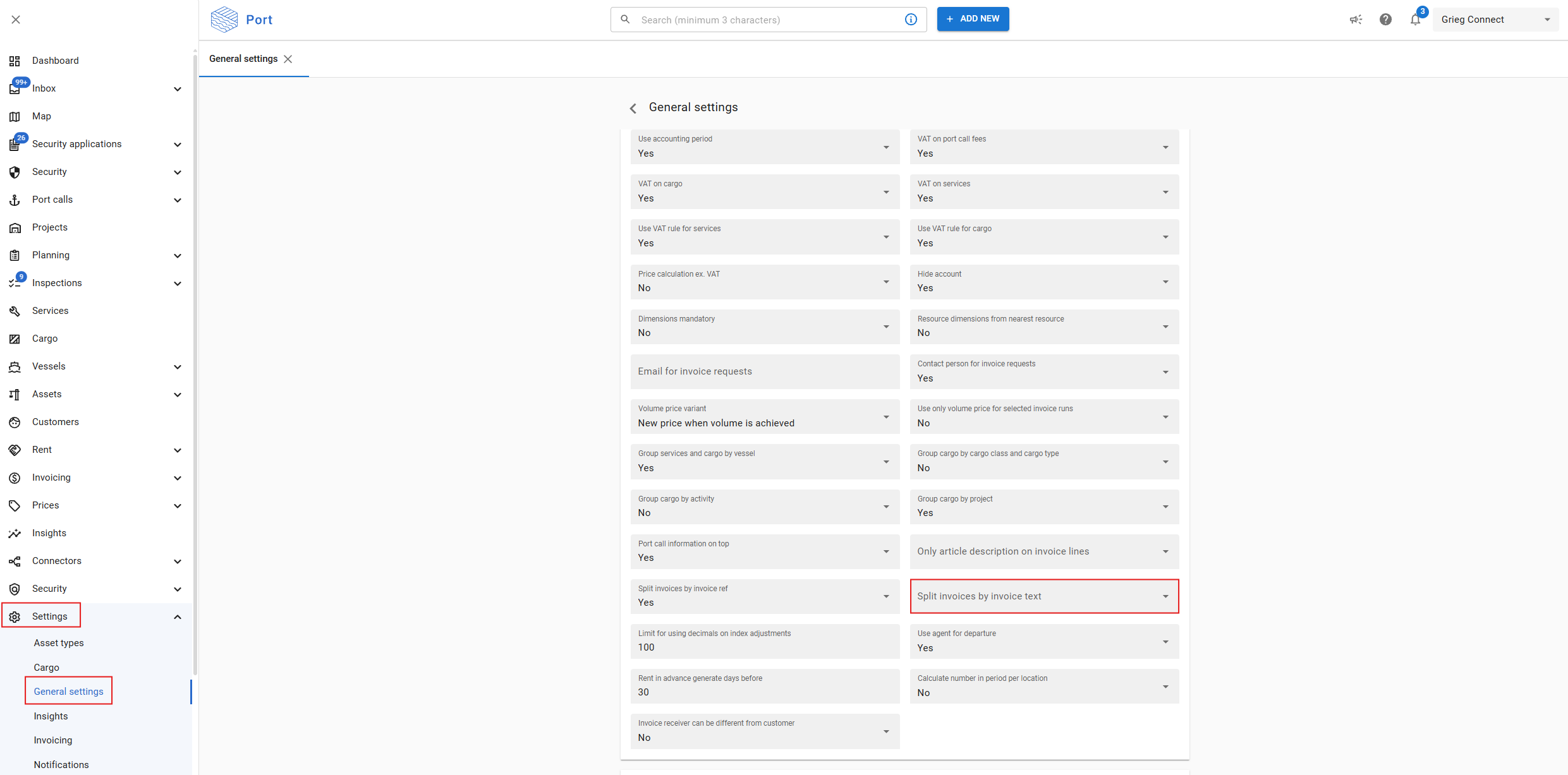
Task: Click the Settings gear icon
Action: pos(15,616)
